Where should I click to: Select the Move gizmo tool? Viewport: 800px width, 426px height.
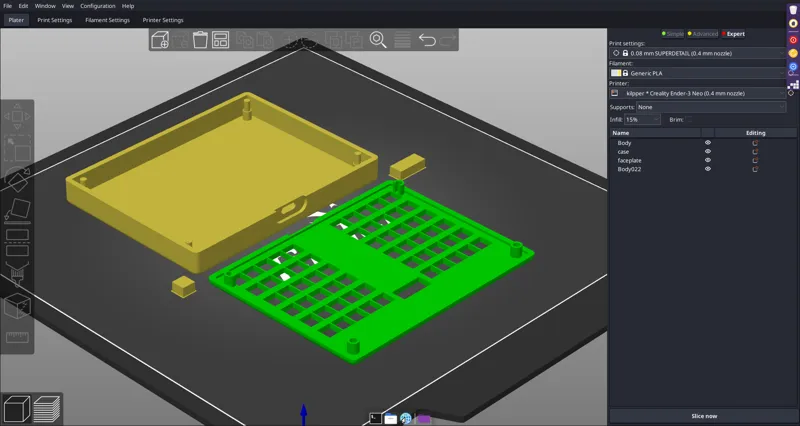click(17, 116)
